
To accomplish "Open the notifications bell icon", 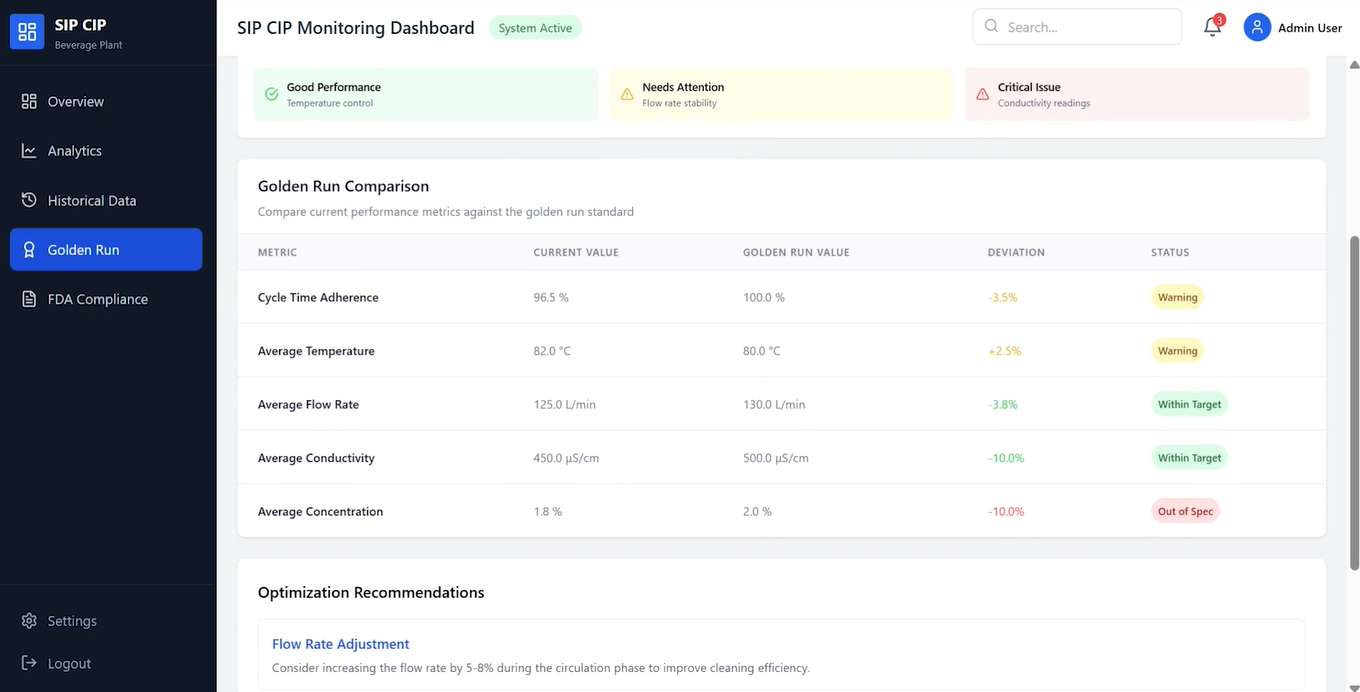I will [x=1212, y=28].
